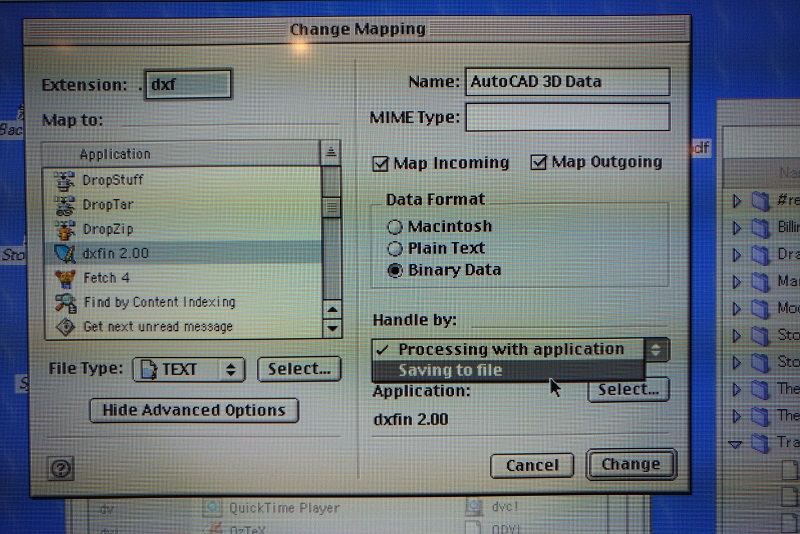Toggle the Map Incoming checkbox

click(x=380, y=164)
